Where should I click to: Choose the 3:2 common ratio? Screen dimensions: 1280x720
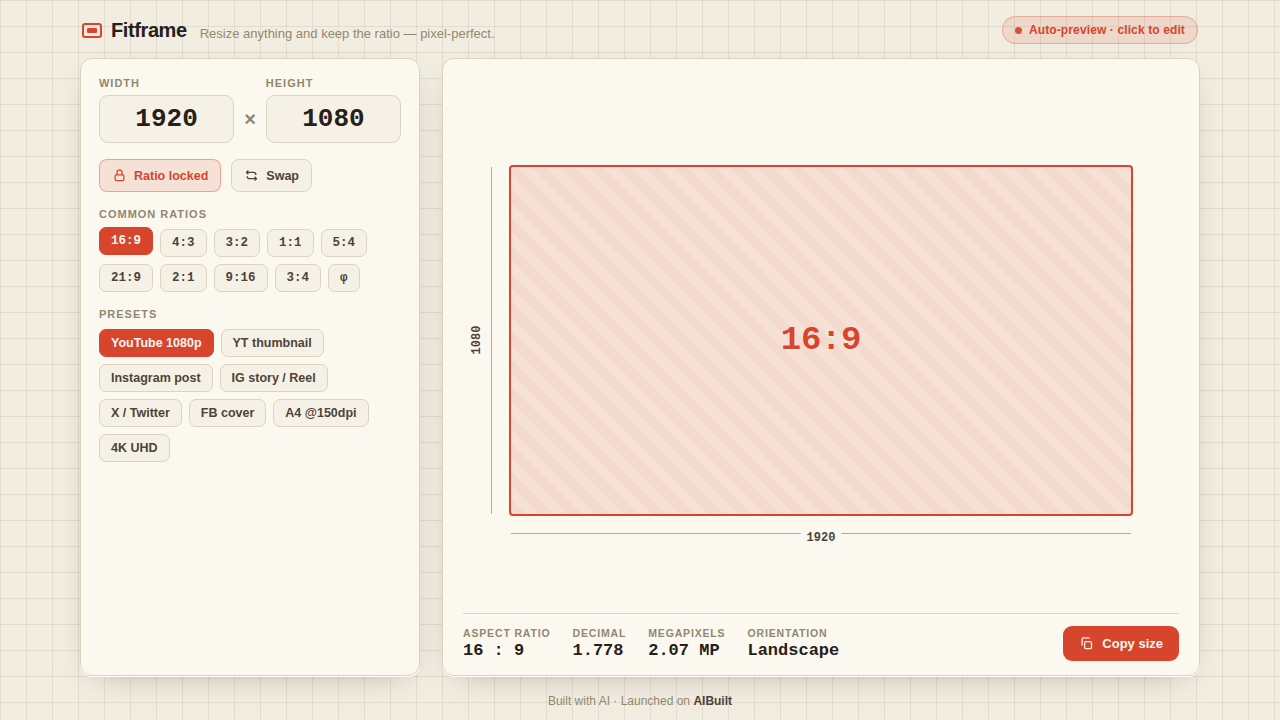(x=237, y=243)
